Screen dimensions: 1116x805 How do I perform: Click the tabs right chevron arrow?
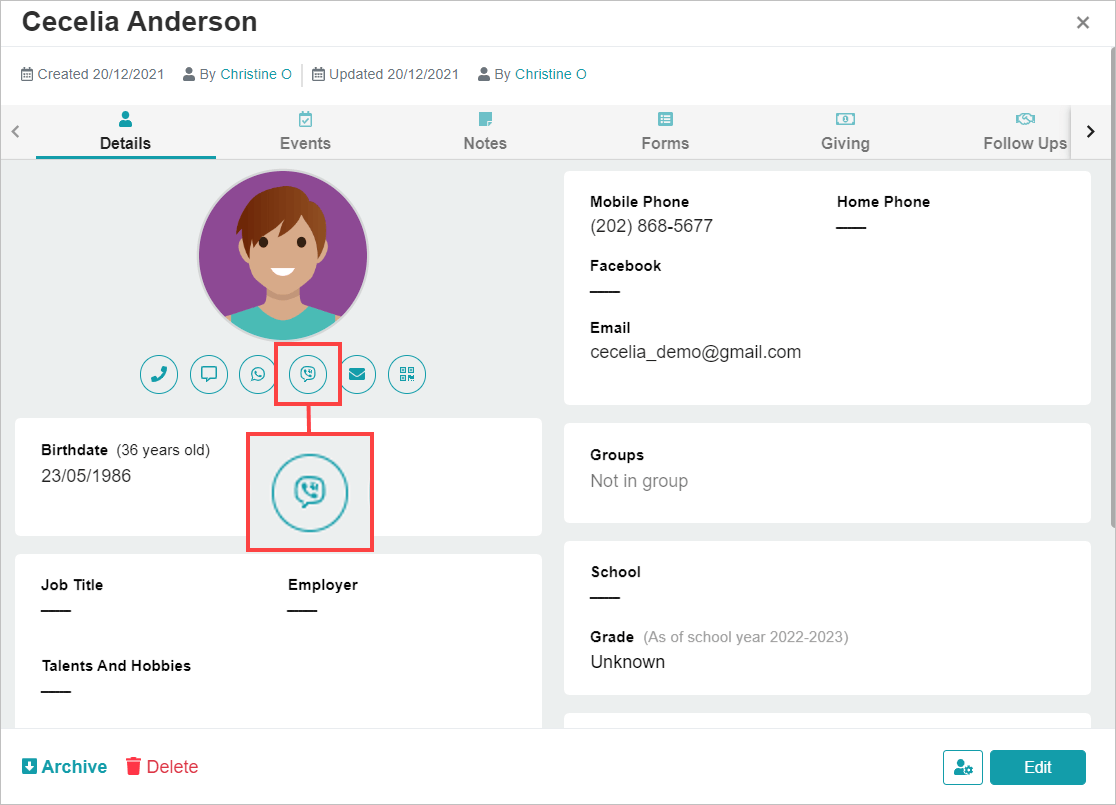1090,132
